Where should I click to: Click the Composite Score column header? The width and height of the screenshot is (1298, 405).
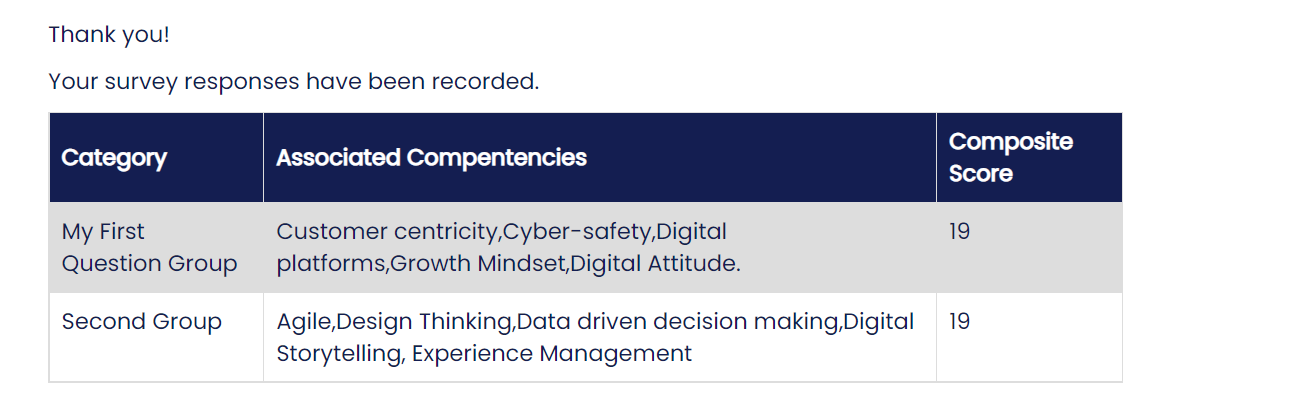(x=1029, y=158)
